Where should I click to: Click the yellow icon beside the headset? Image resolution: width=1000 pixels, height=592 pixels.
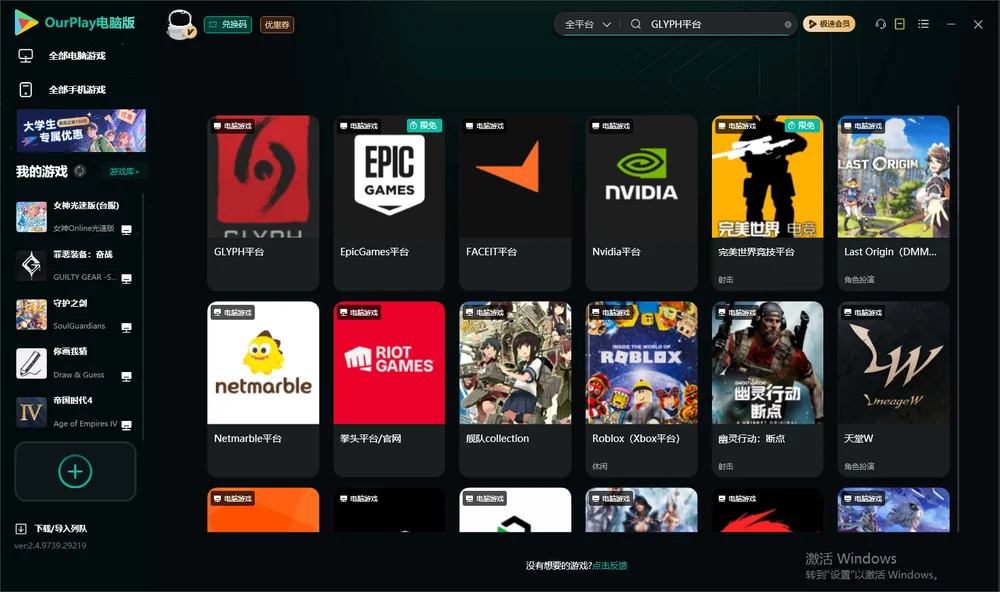pyautogui.click(x=900, y=24)
